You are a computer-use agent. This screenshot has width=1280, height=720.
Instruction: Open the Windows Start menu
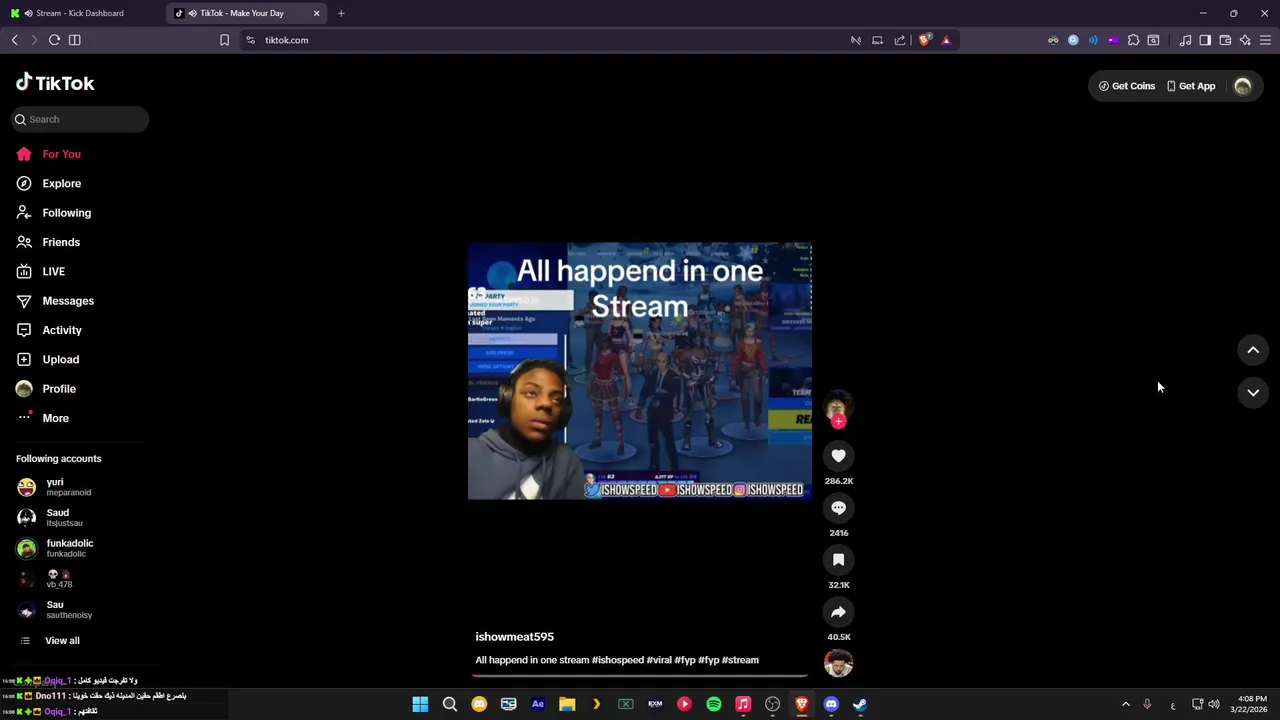(420, 704)
